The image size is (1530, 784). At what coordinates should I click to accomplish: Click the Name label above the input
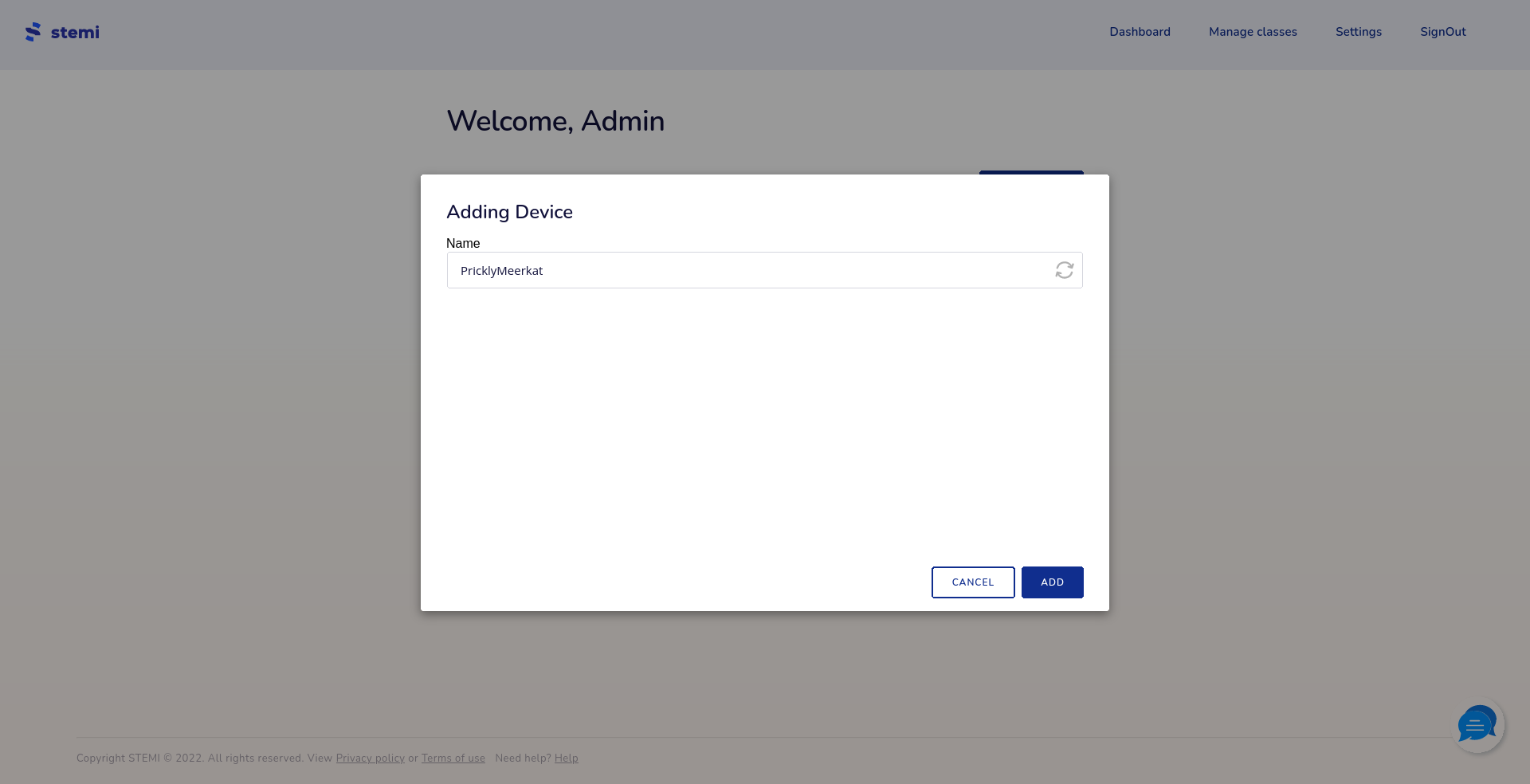[x=463, y=243]
